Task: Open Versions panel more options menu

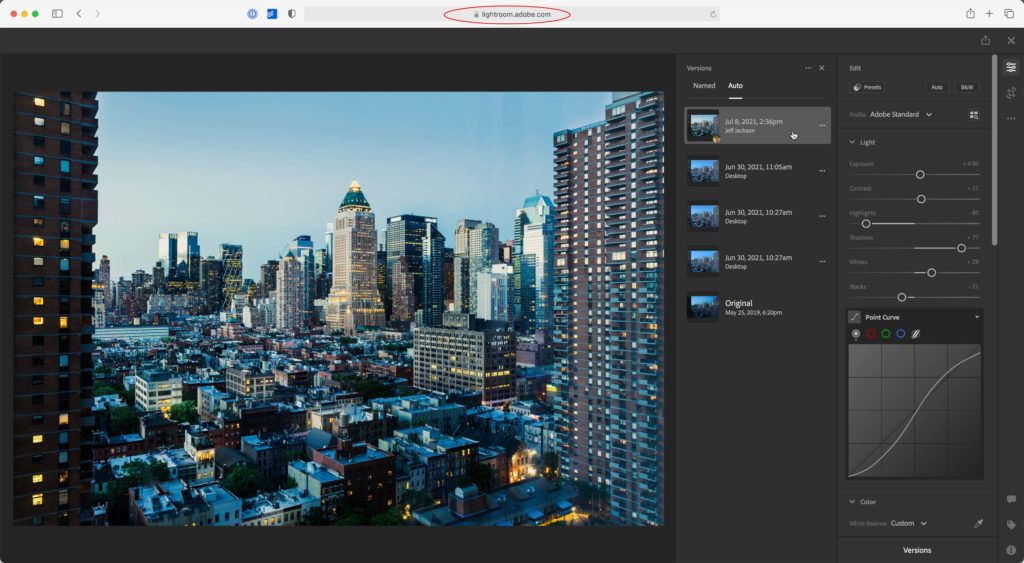Action: click(x=808, y=68)
